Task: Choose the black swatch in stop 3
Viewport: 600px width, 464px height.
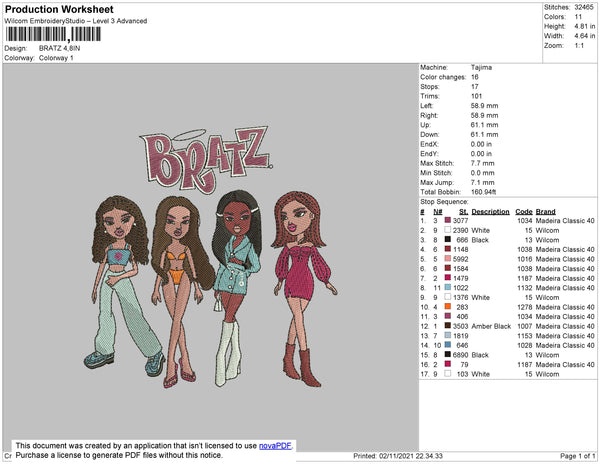Action: [x=448, y=240]
